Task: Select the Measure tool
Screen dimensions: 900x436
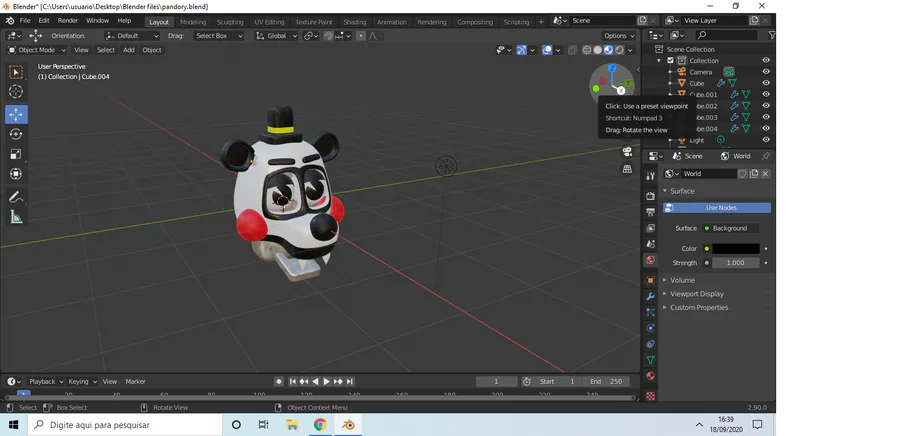Action: 16,217
